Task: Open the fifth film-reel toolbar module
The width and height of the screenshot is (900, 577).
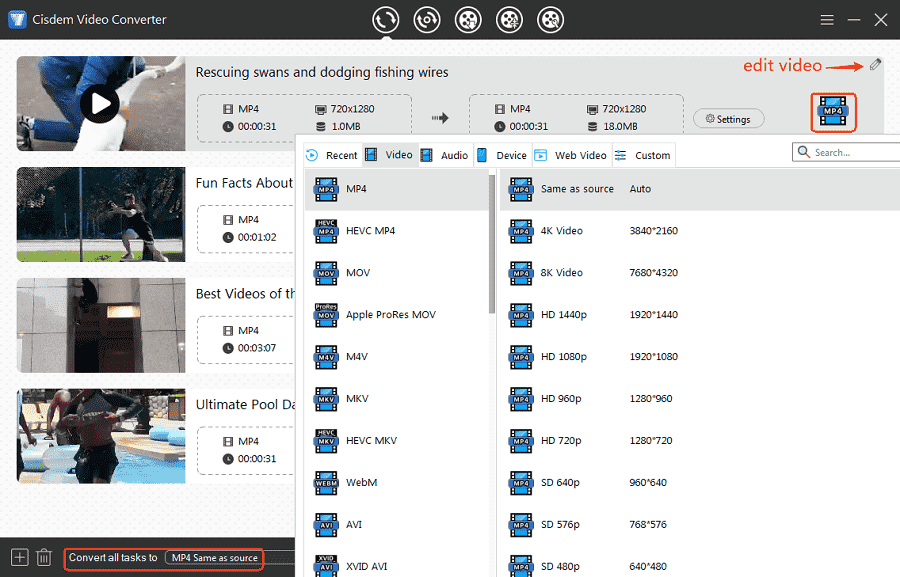Action: [550, 20]
